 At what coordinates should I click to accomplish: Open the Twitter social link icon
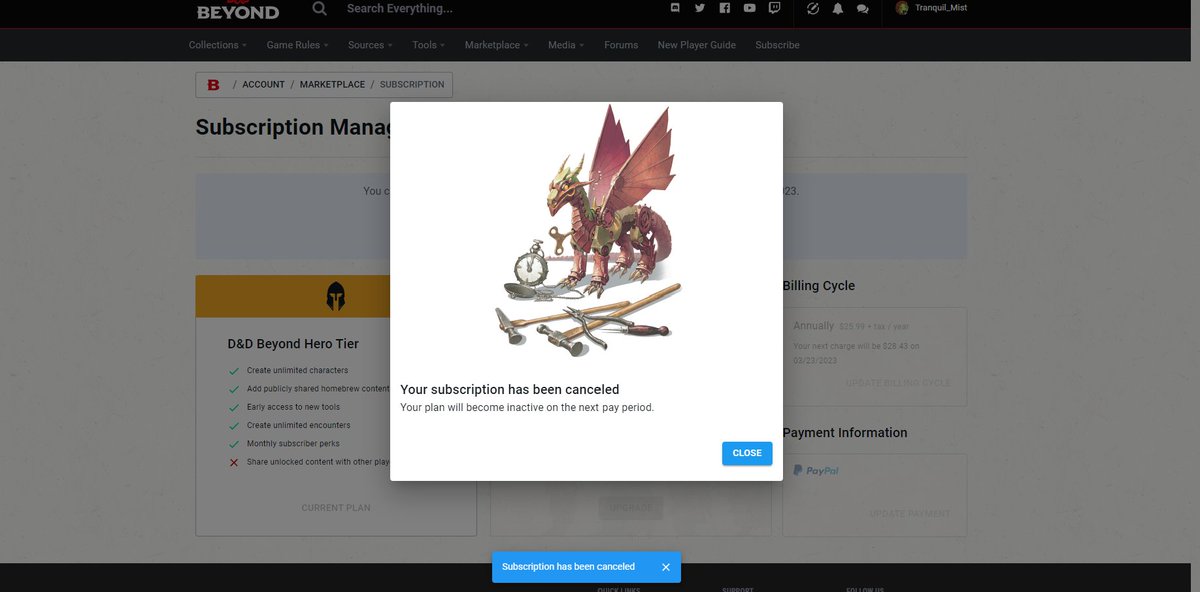coord(700,8)
